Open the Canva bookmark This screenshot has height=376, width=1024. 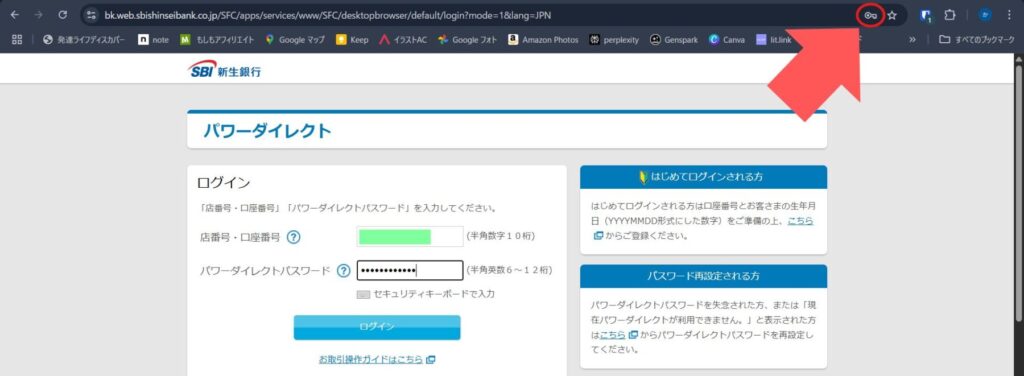727,40
